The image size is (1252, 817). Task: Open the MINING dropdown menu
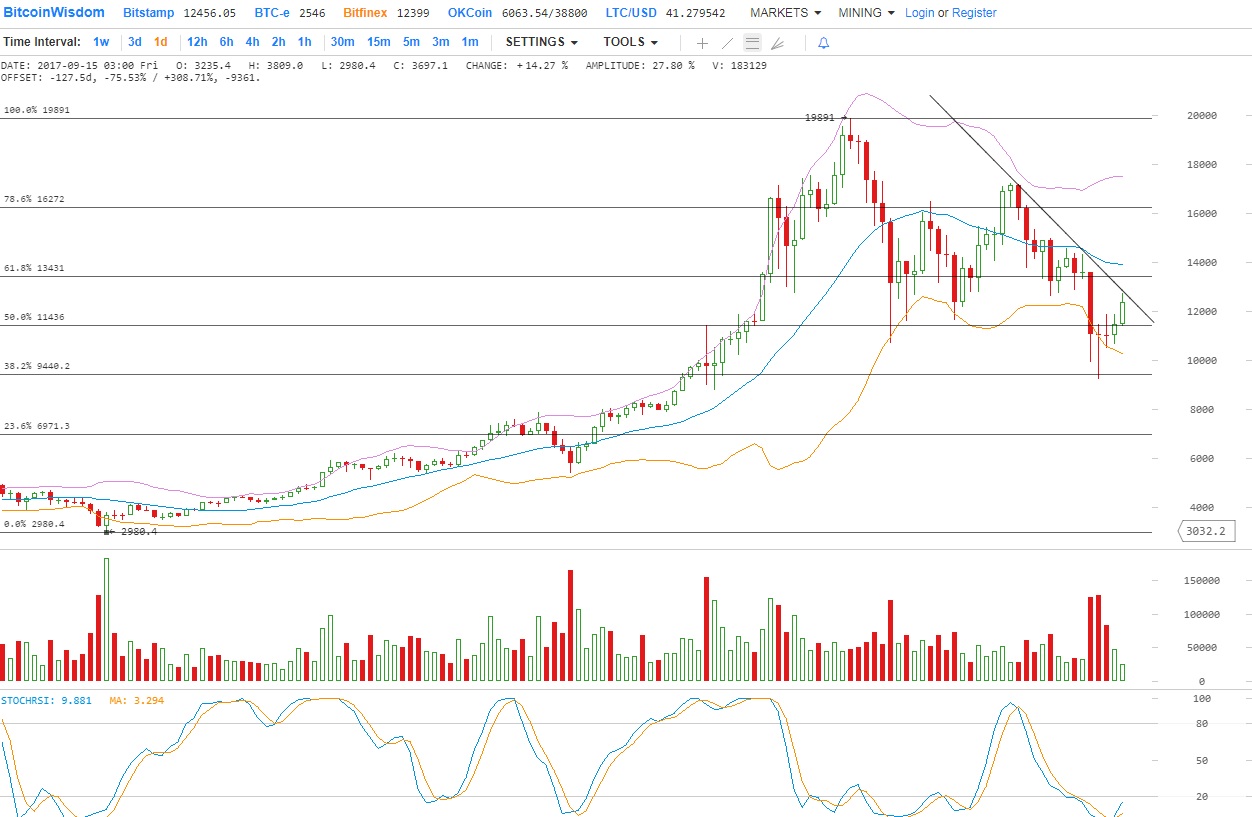[x=866, y=13]
